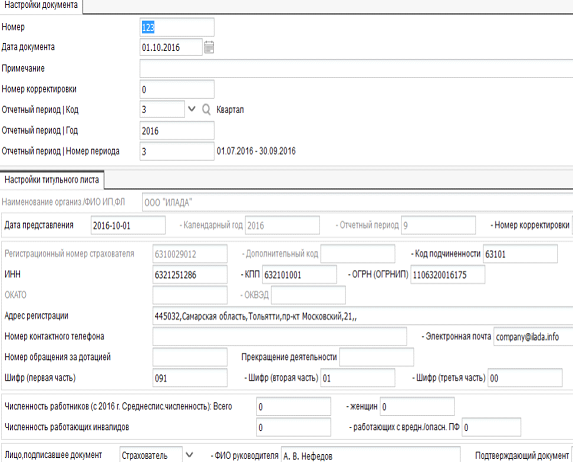Switch to the Настройки документа tab
The image size is (573, 463).
tap(41, 6)
